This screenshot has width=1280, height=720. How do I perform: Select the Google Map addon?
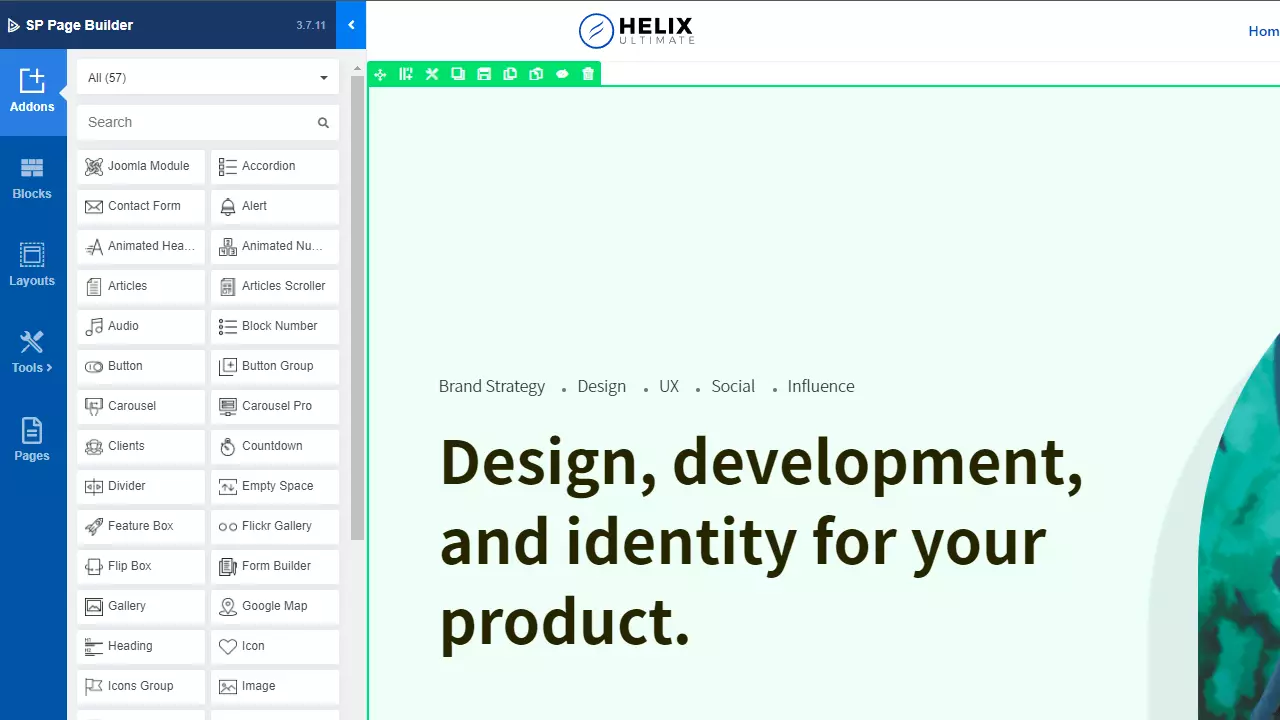275,606
